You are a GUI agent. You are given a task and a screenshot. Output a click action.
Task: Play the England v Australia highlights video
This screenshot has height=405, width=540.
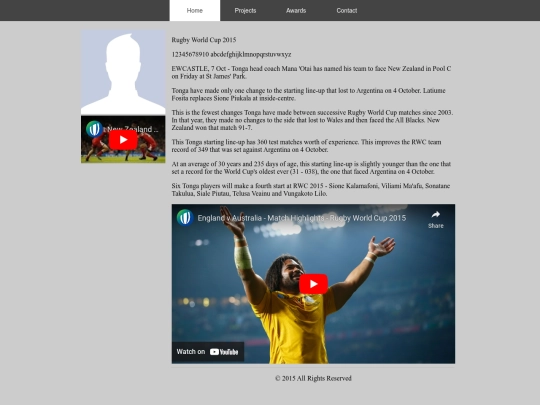(x=313, y=284)
